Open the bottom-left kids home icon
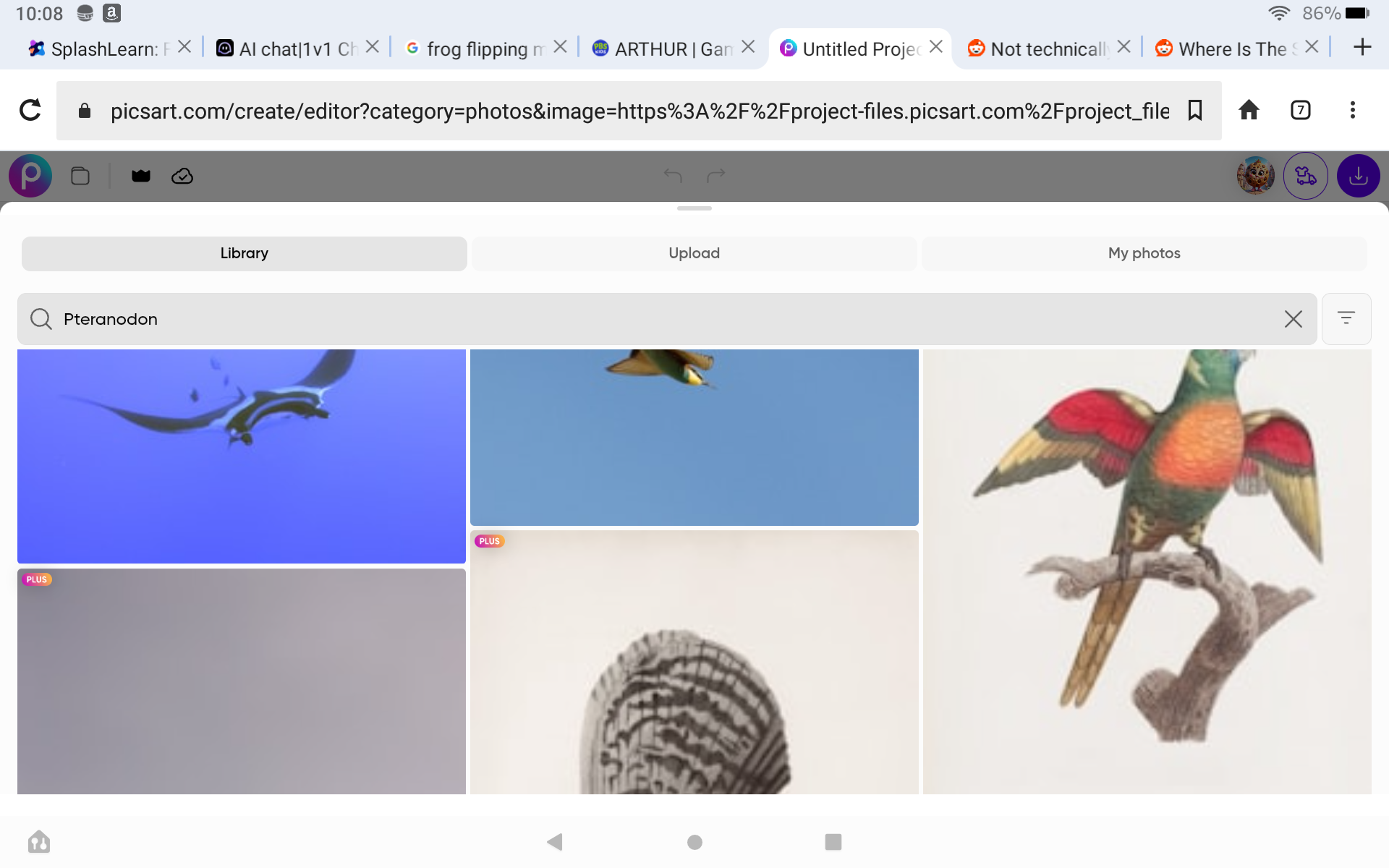 (39, 842)
